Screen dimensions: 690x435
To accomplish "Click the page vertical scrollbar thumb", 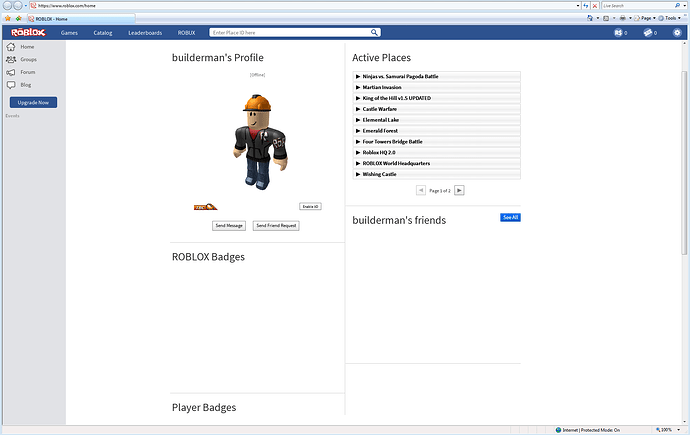I will 684,163.
